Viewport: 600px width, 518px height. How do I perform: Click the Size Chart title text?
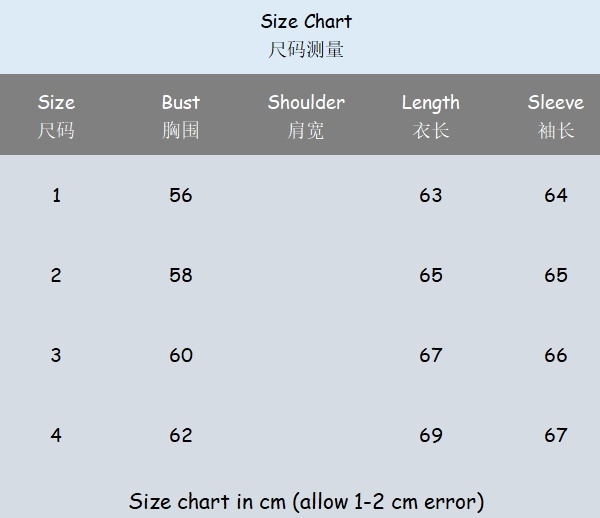tap(306, 22)
